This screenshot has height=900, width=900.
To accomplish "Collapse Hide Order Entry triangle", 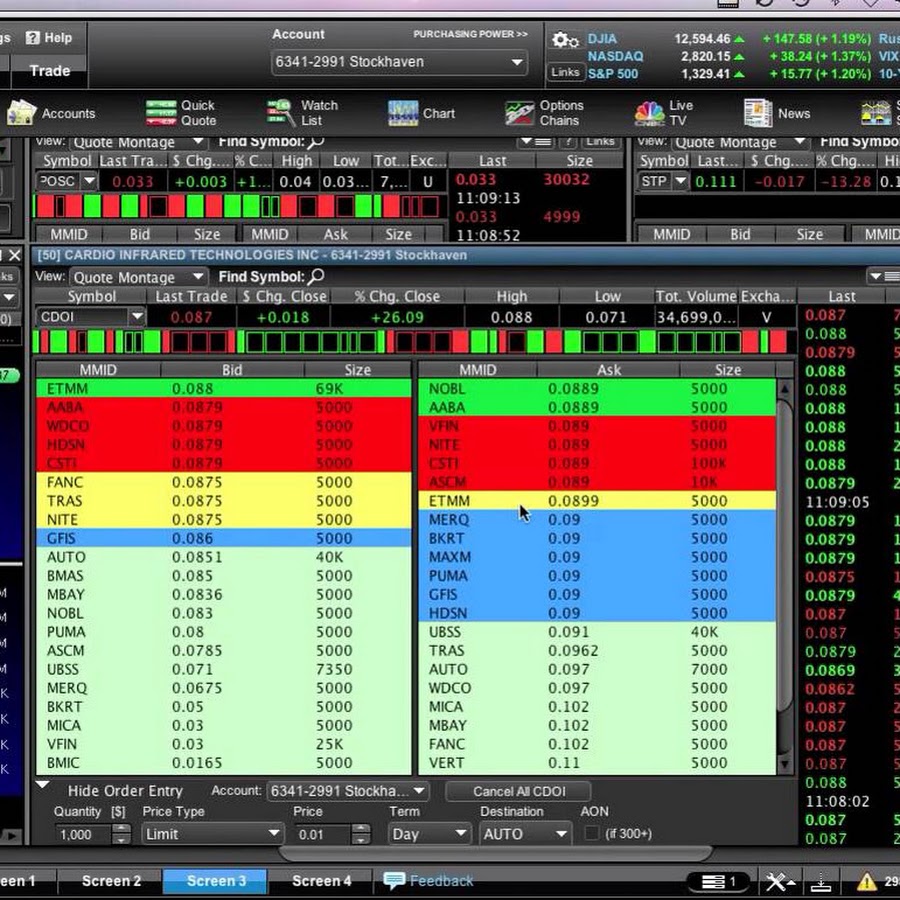I will click(43, 787).
